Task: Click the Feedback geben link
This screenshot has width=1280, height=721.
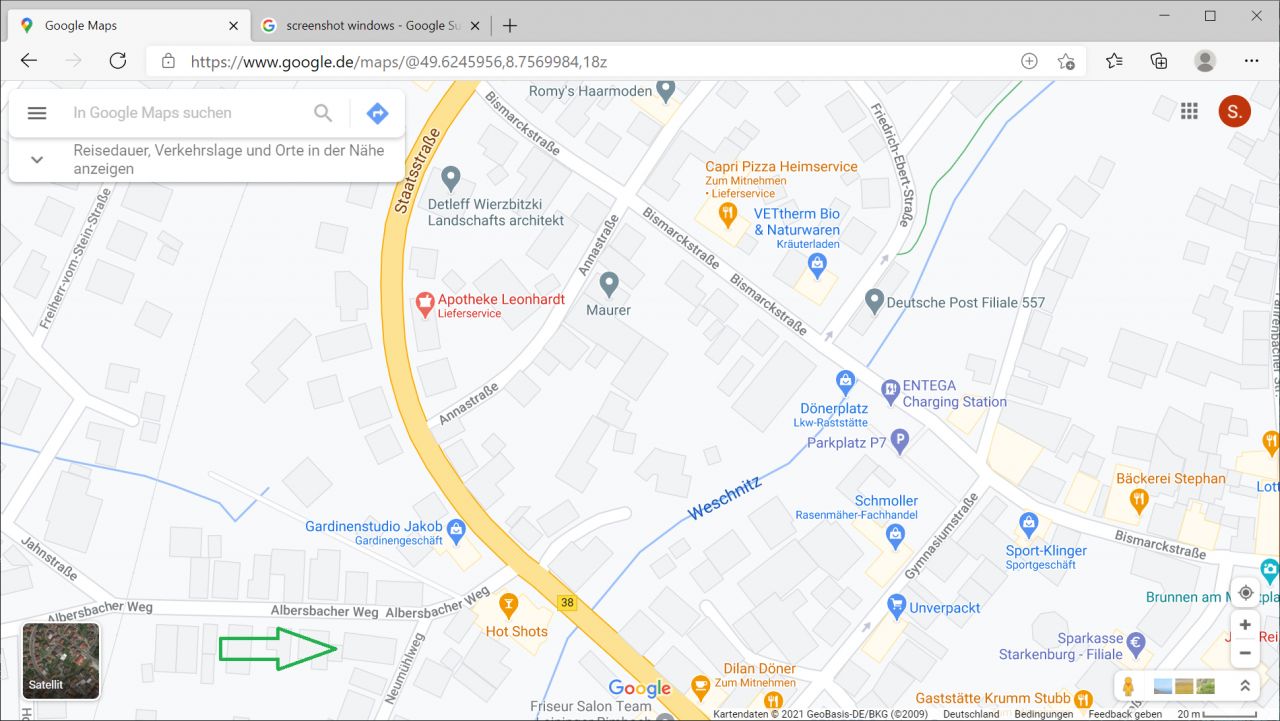Action: pos(1125,714)
